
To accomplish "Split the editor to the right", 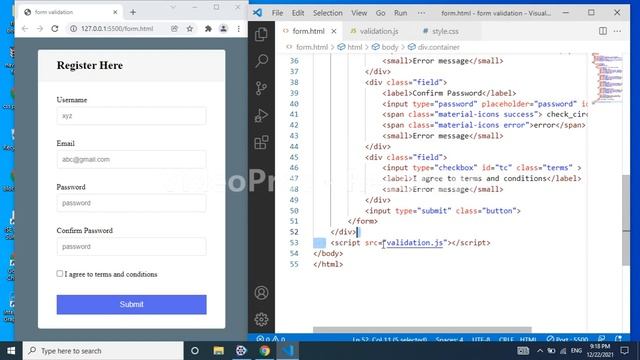I will pyautogui.click(x=603, y=31).
